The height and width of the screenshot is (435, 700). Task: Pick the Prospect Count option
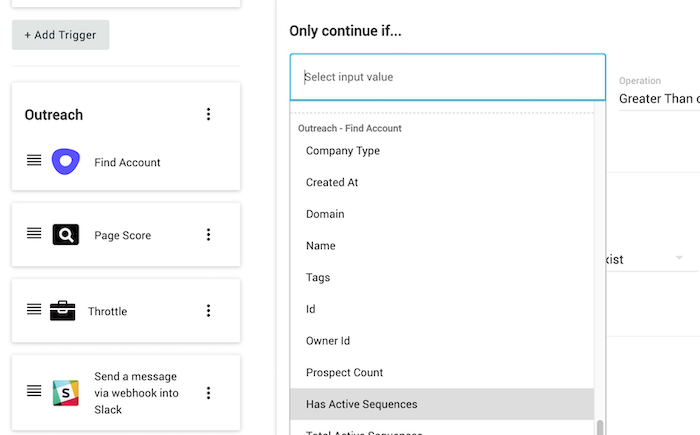click(442, 373)
